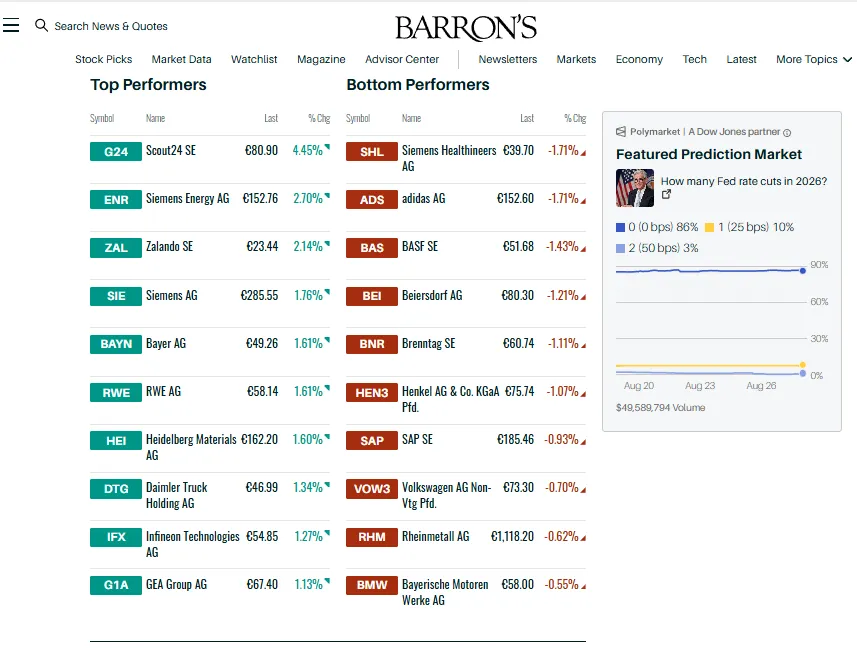Click the SHL ticker badge
Viewport: 857px width, 648px height.
372,151
